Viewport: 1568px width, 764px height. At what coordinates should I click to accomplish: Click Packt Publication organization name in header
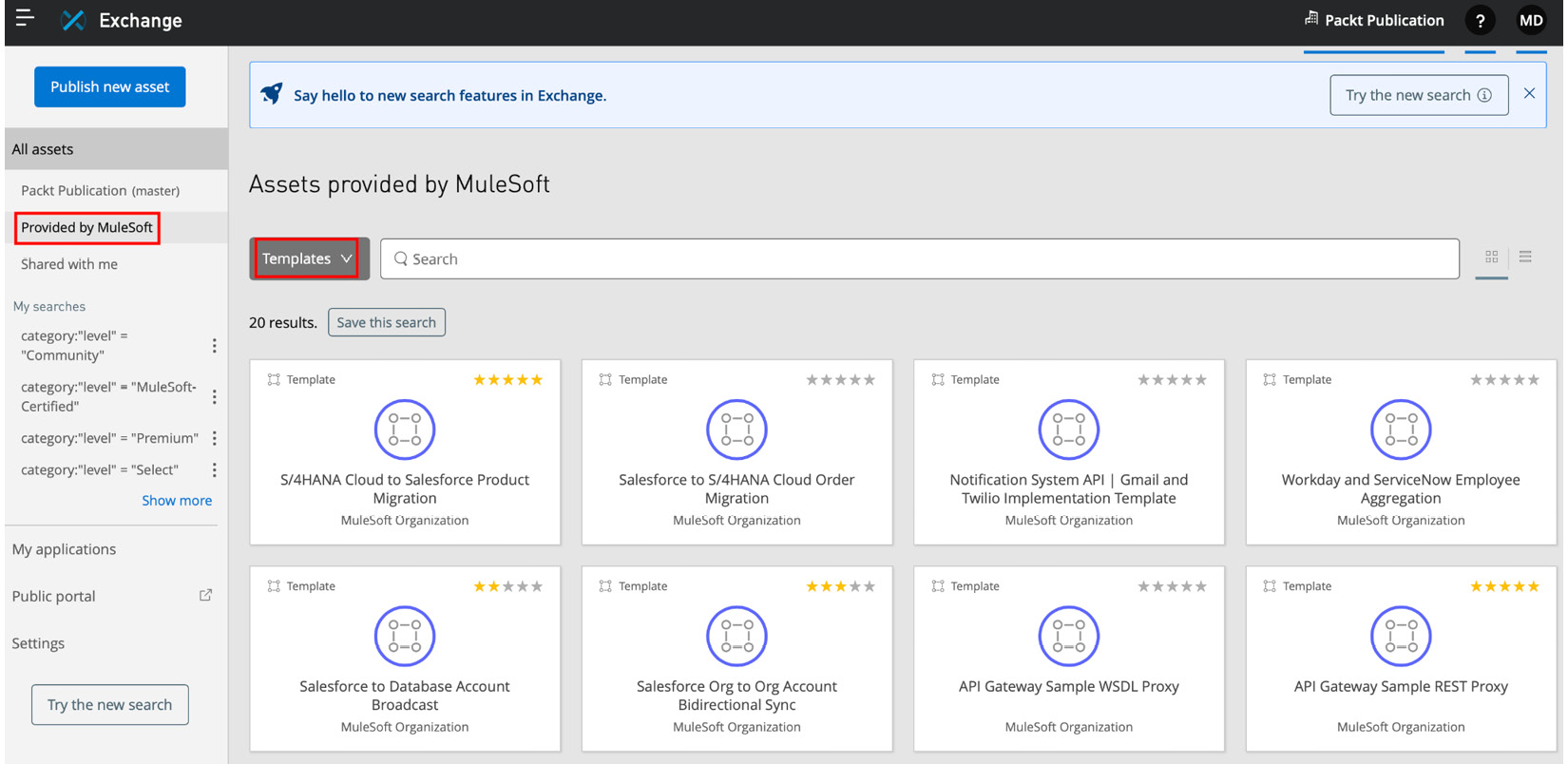point(1384,20)
